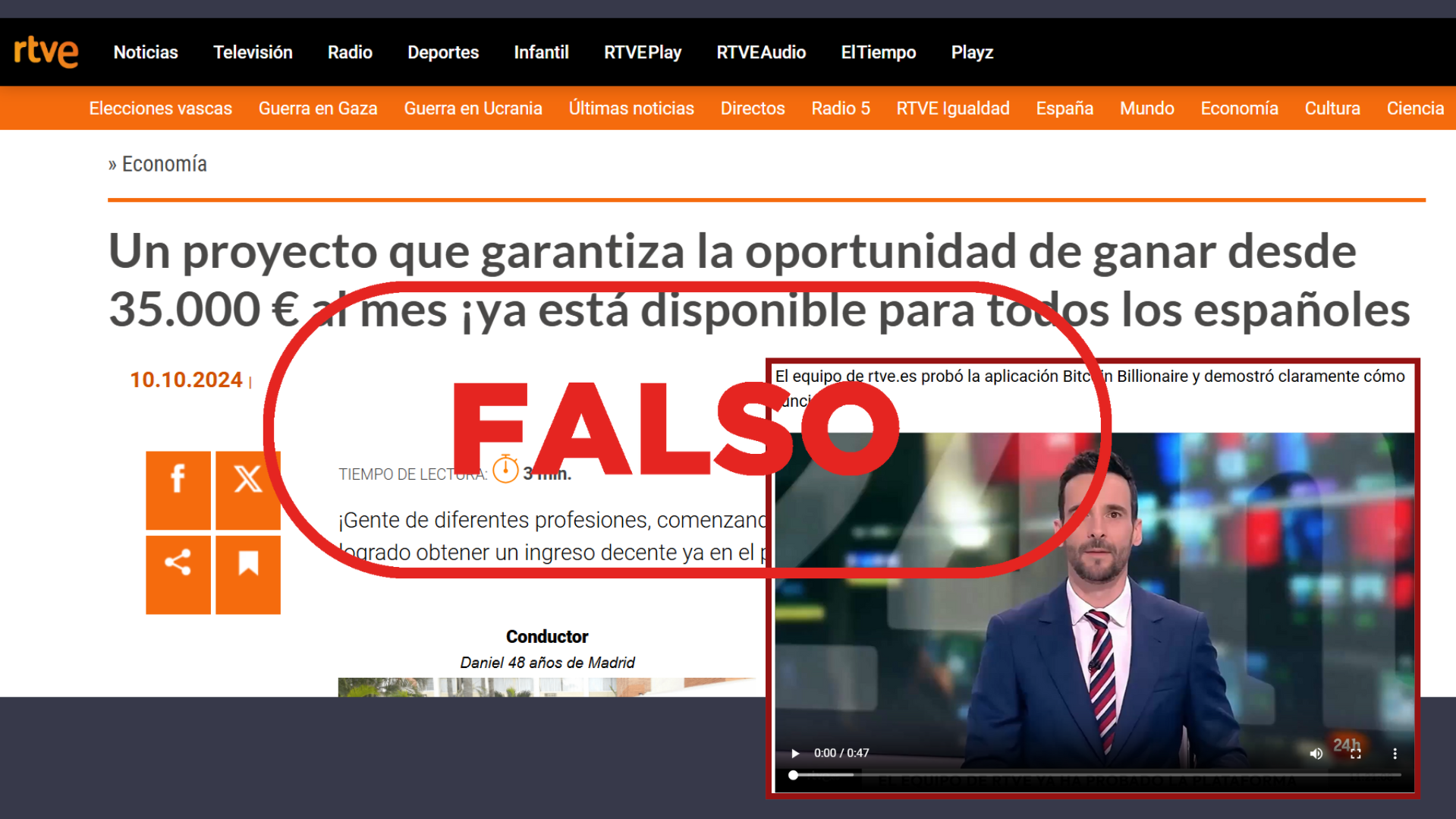Image resolution: width=1456 pixels, height=819 pixels.
Task: Share the article on Facebook
Action: coord(178,479)
